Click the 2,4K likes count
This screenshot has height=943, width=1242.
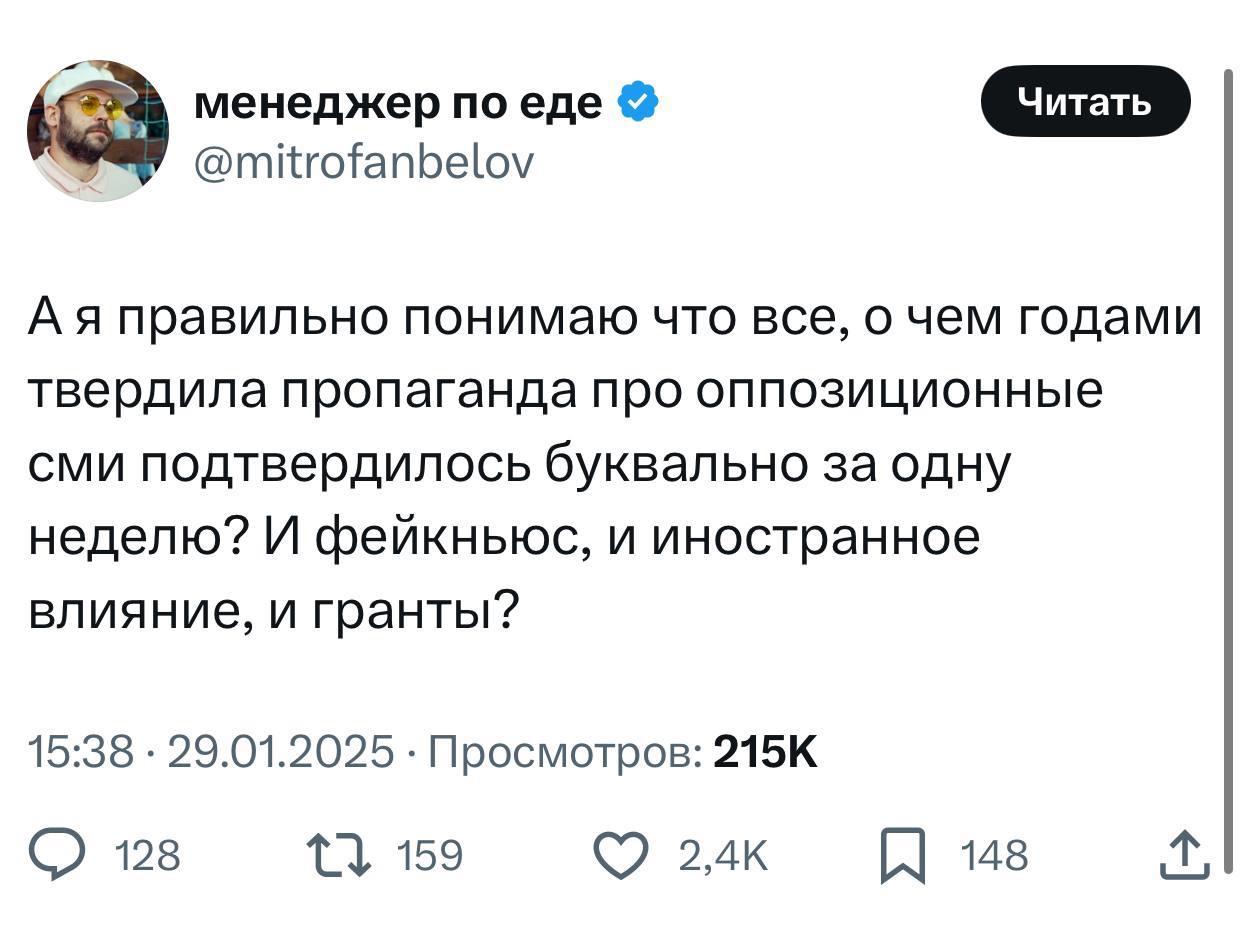(x=722, y=857)
